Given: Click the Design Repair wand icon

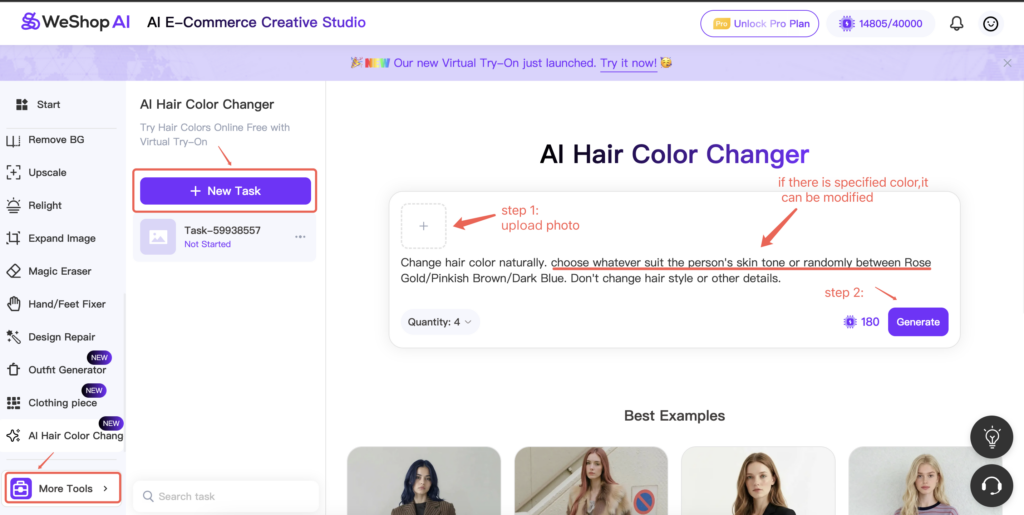Looking at the screenshot, I should click(14, 337).
